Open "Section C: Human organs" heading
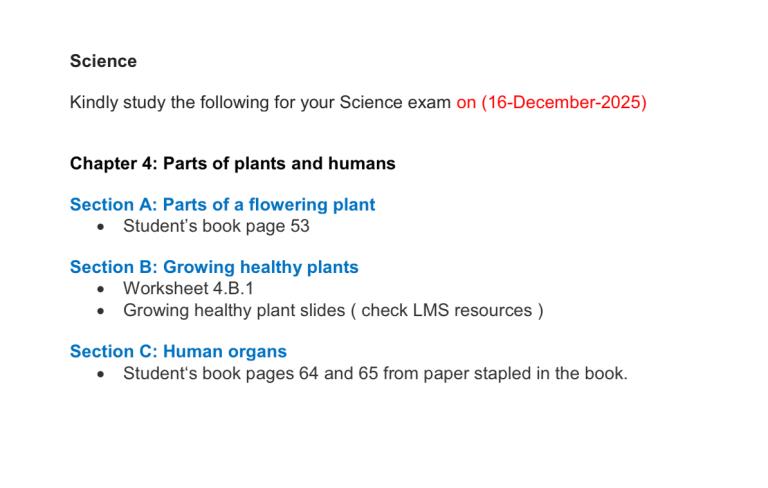Image resolution: width=768 pixels, height=488 pixels. 178,351
